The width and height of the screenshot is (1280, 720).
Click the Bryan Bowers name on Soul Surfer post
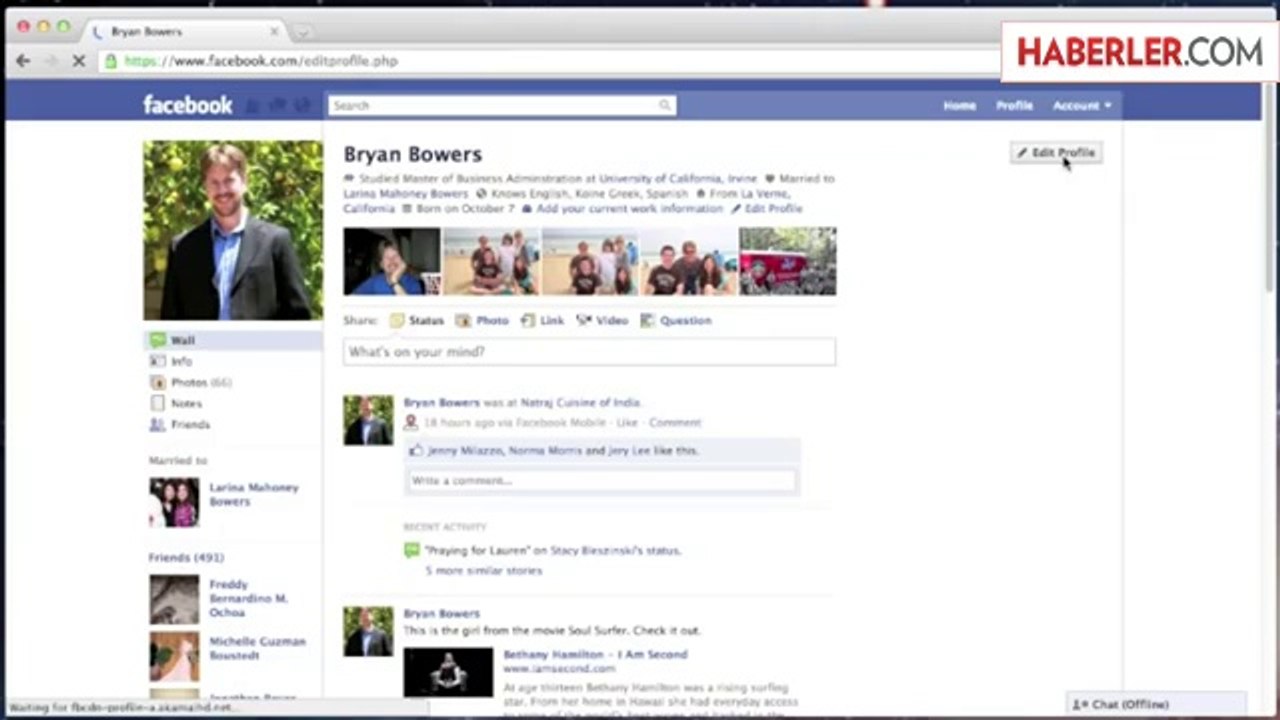[442, 614]
